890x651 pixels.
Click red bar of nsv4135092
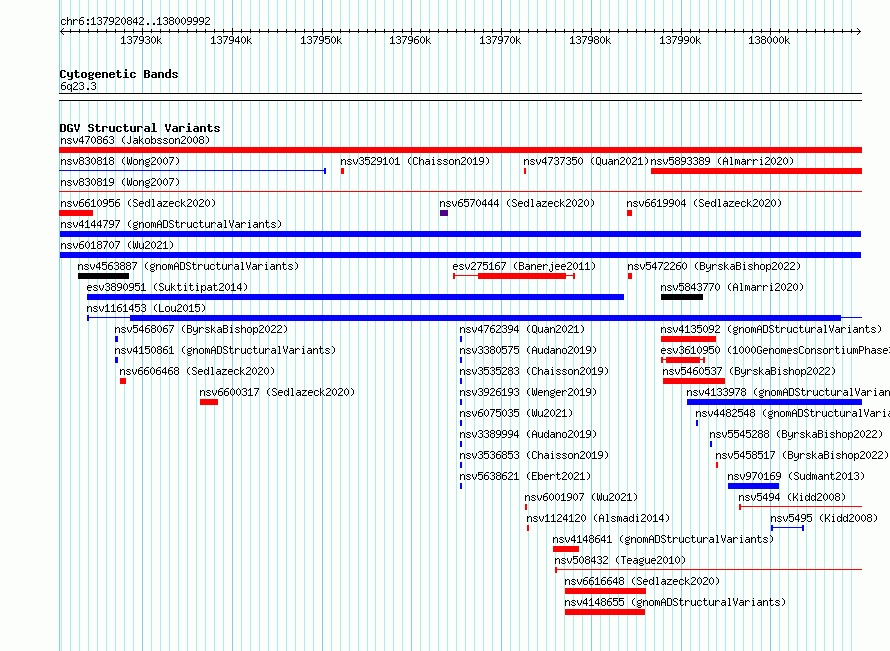(x=689, y=339)
